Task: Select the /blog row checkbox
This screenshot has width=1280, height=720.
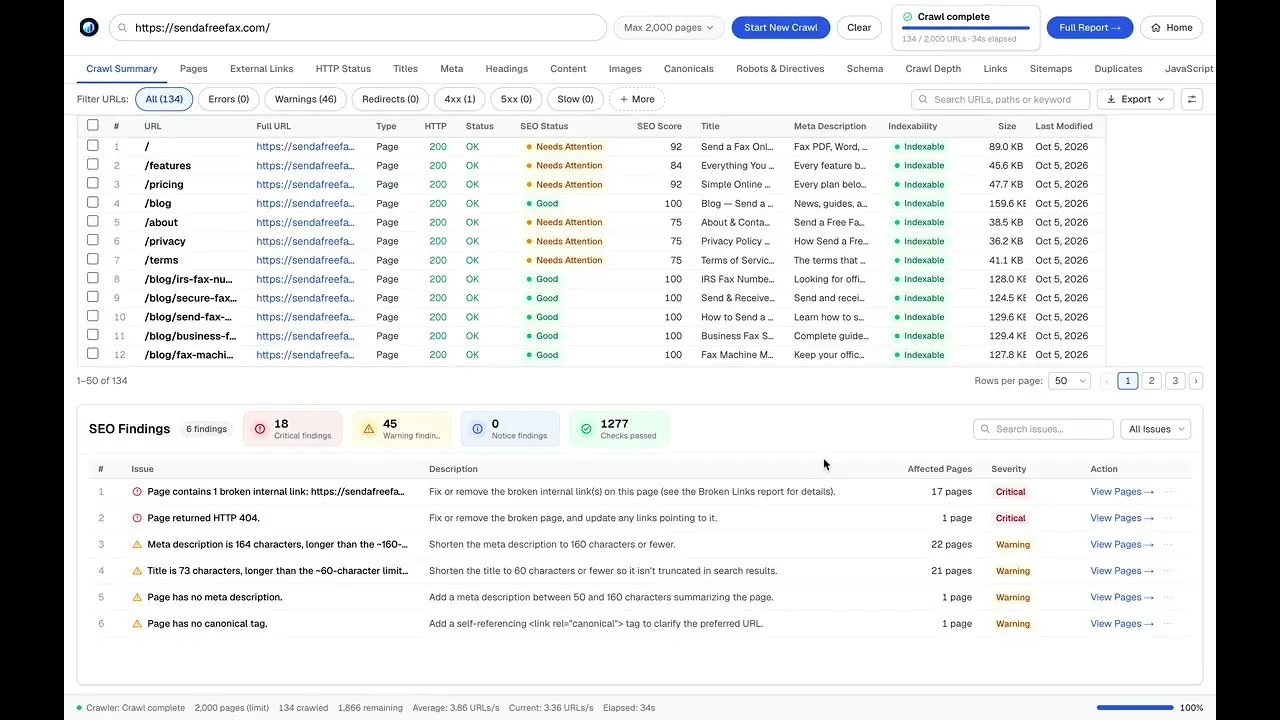Action: pos(93,202)
